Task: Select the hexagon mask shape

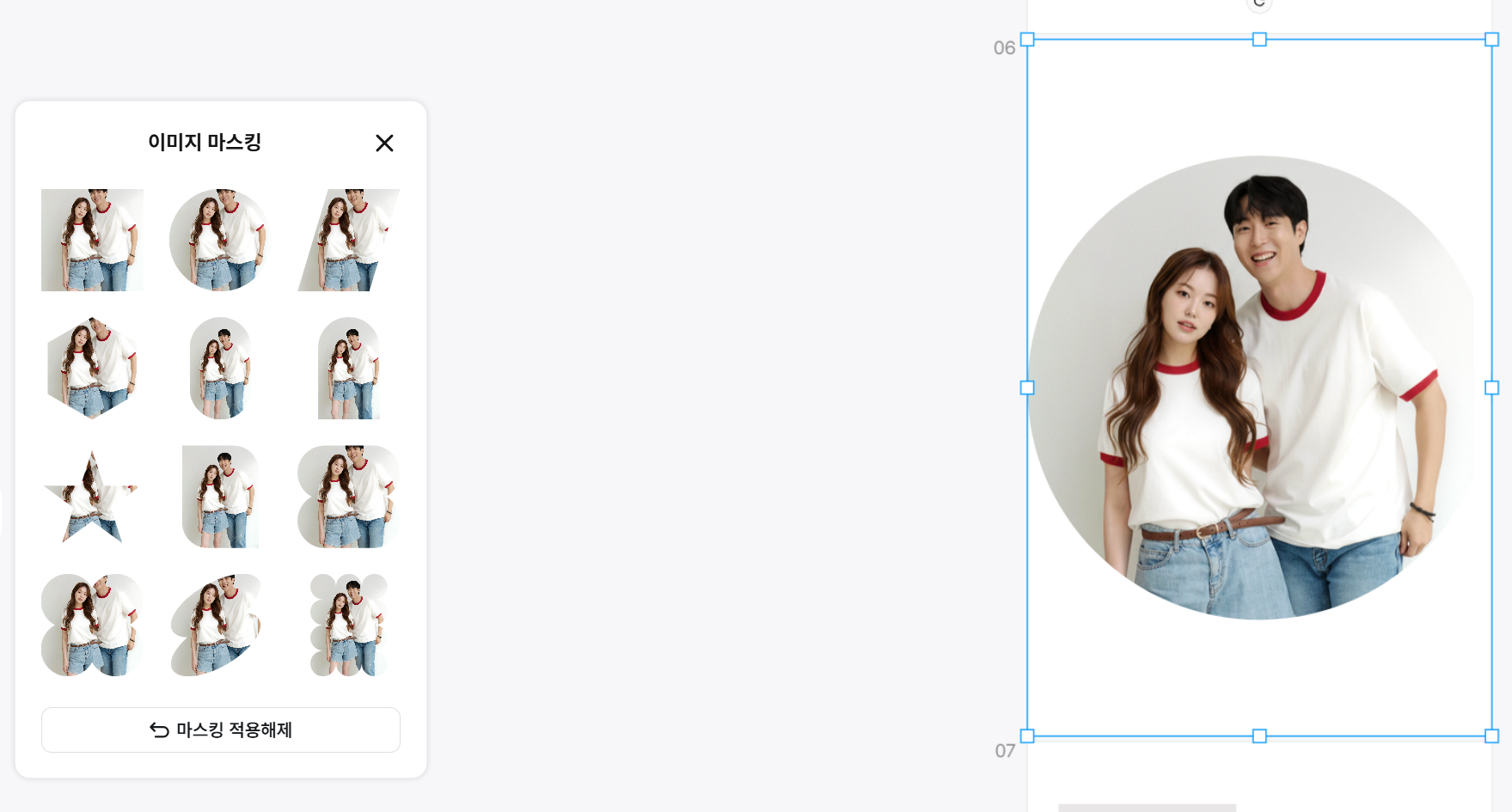Action: click(x=92, y=368)
